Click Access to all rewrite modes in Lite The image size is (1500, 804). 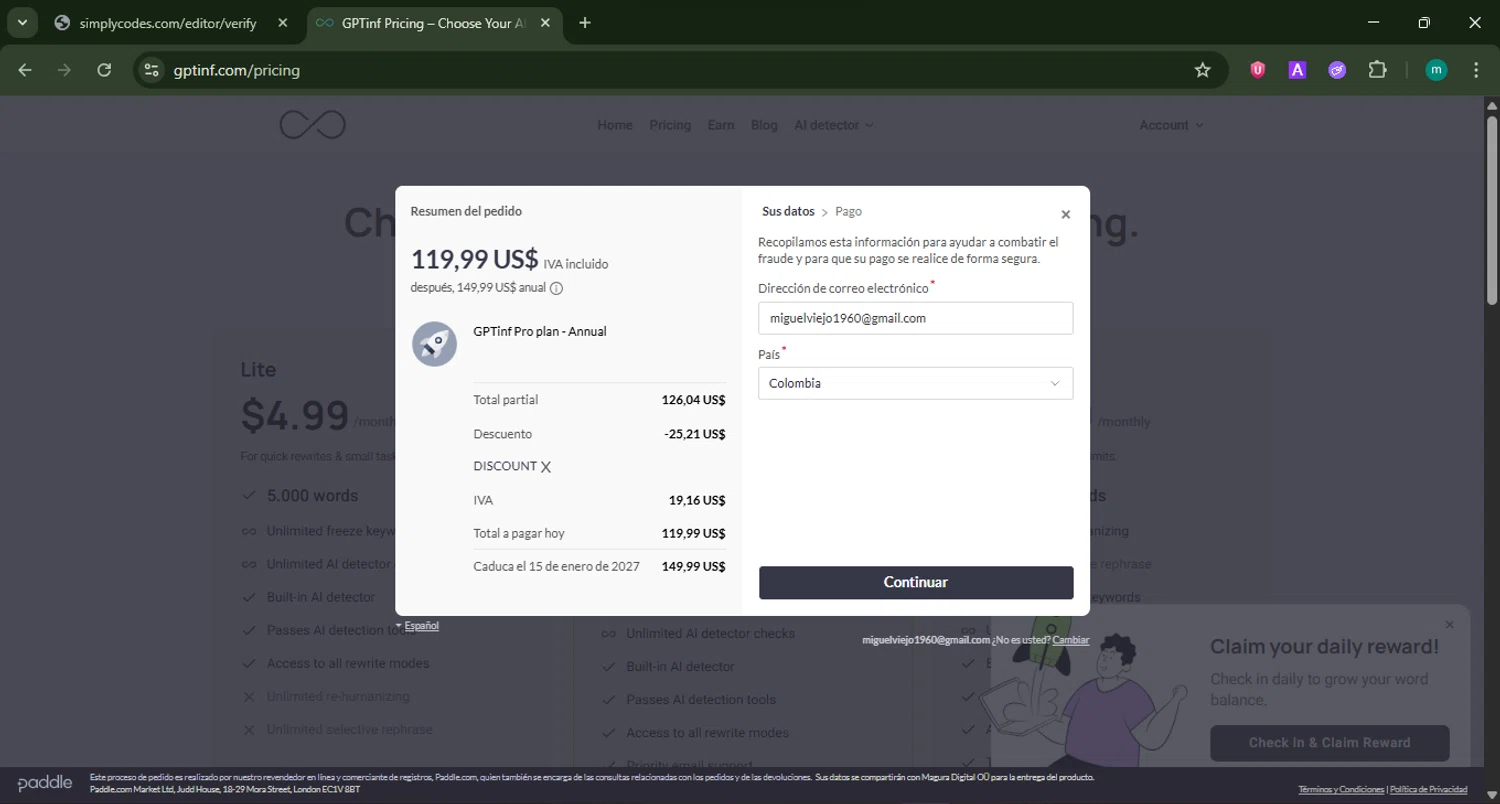tap(348, 663)
